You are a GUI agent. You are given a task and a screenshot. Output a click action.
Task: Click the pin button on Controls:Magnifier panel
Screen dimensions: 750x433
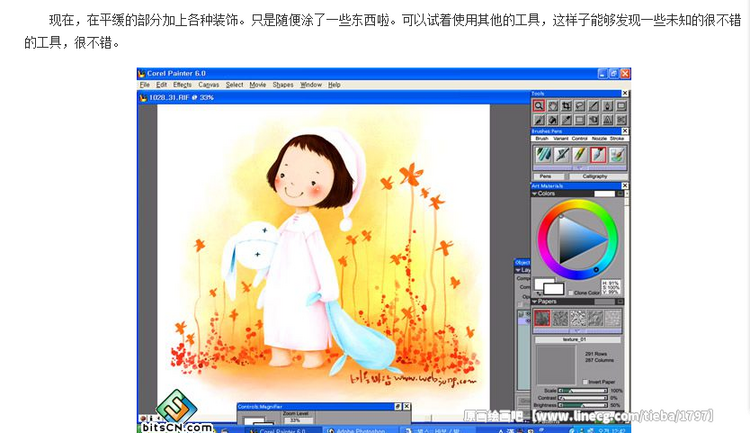point(397,406)
